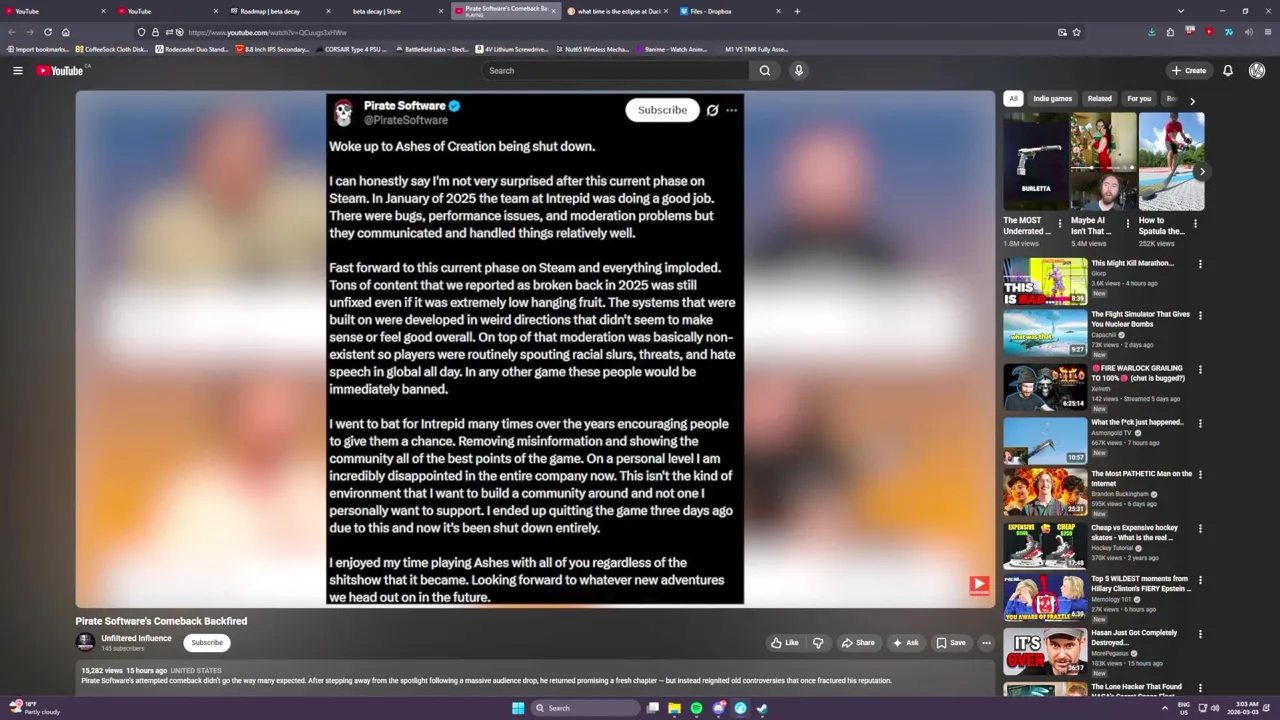This screenshot has width=1280, height=720.
Task: Open the YouTube hamburger guide menu
Action: [x=17, y=70]
